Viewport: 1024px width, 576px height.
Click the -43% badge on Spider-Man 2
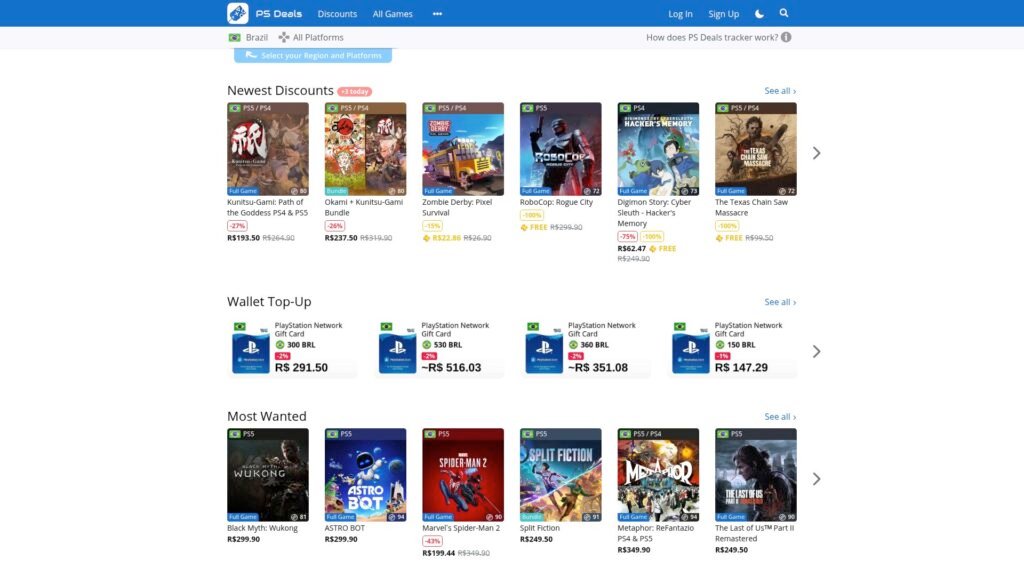432,541
